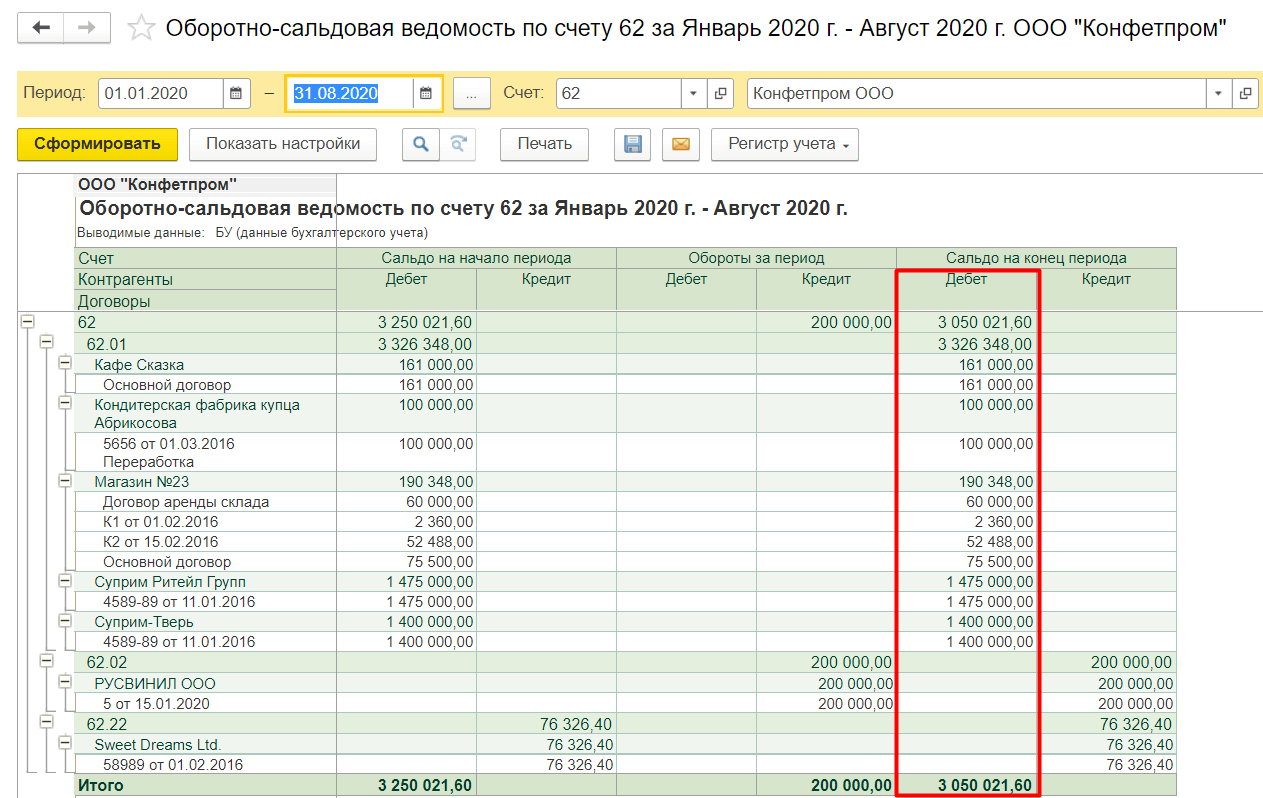Screen dimensions: 1263x798
Task: Save report with floppy disk icon
Action: pyautogui.click(x=632, y=144)
